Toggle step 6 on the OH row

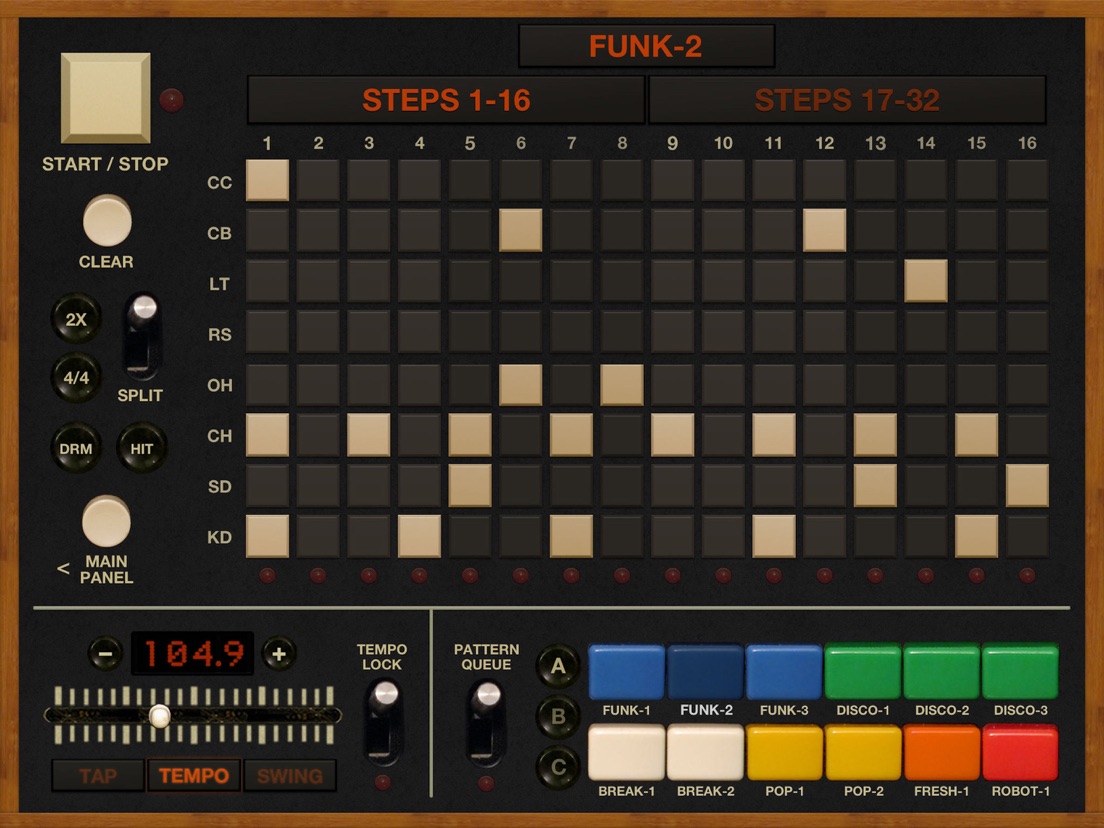[x=520, y=385]
